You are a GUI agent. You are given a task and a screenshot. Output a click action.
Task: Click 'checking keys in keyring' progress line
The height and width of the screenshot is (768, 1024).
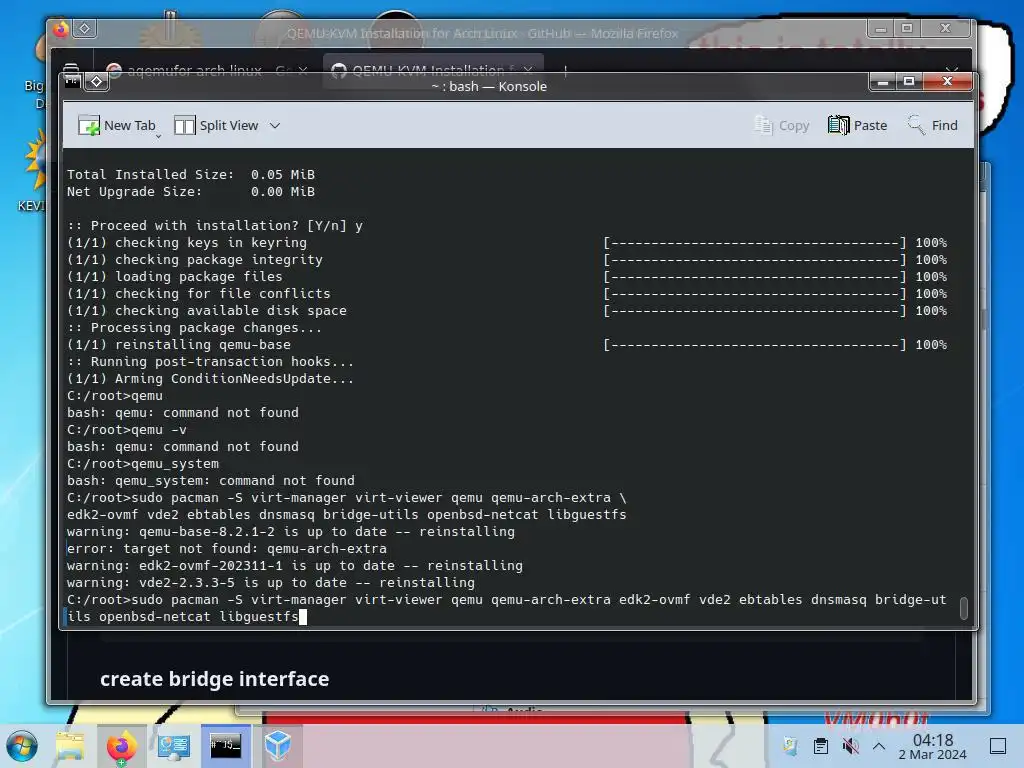click(x=187, y=242)
